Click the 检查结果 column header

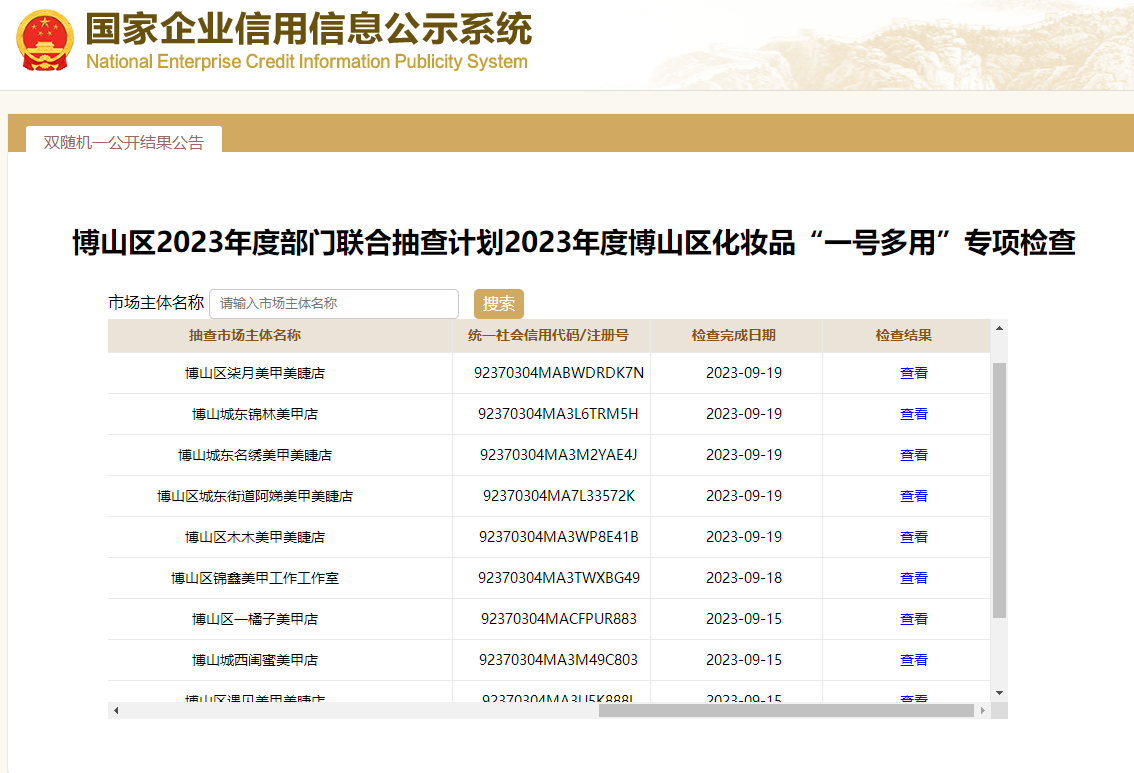[x=903, y=336]
